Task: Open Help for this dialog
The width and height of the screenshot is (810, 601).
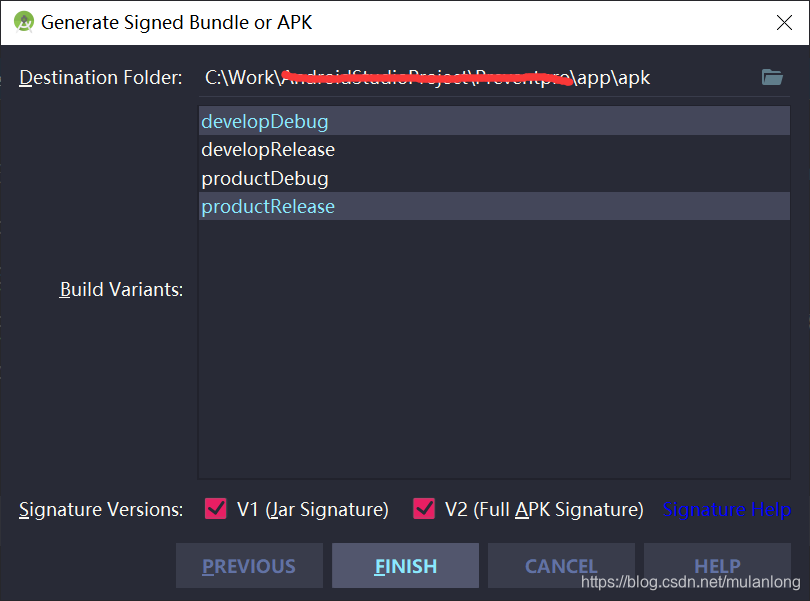Action: (717, 565)
